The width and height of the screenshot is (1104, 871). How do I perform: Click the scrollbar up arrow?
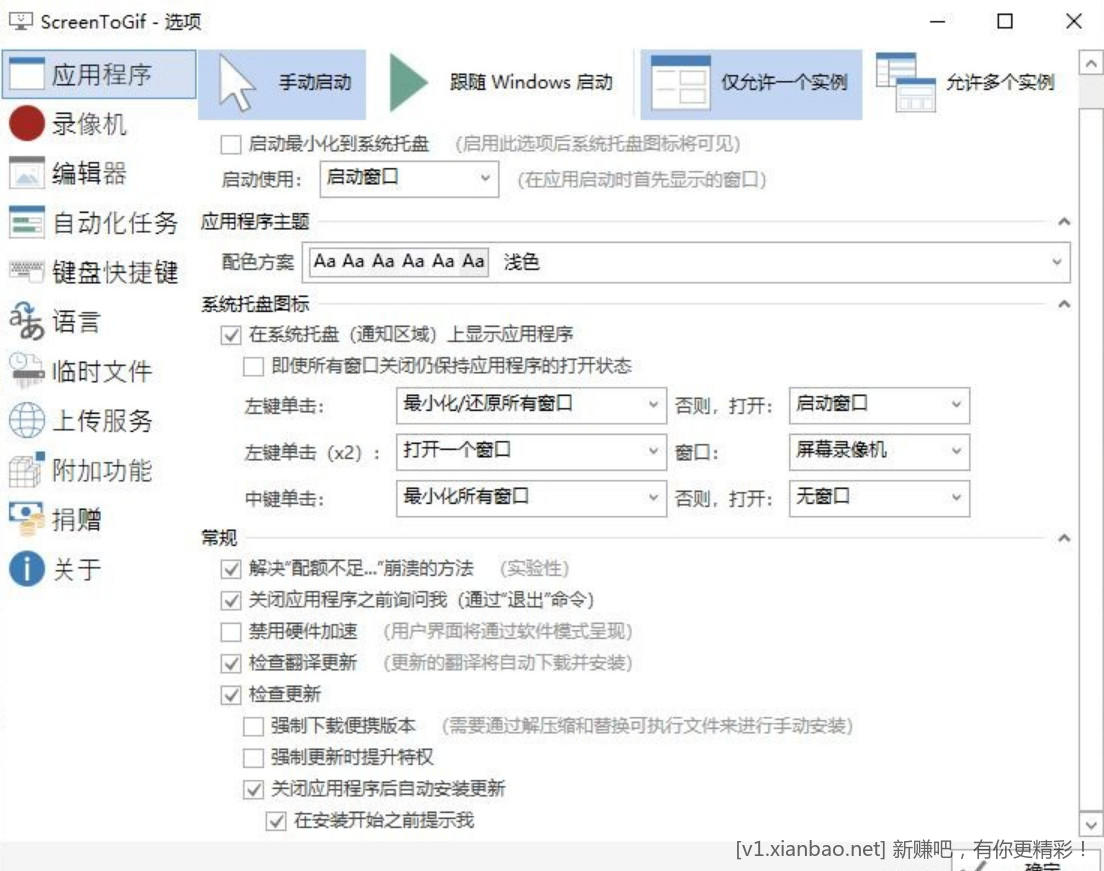pos(1090,63)
